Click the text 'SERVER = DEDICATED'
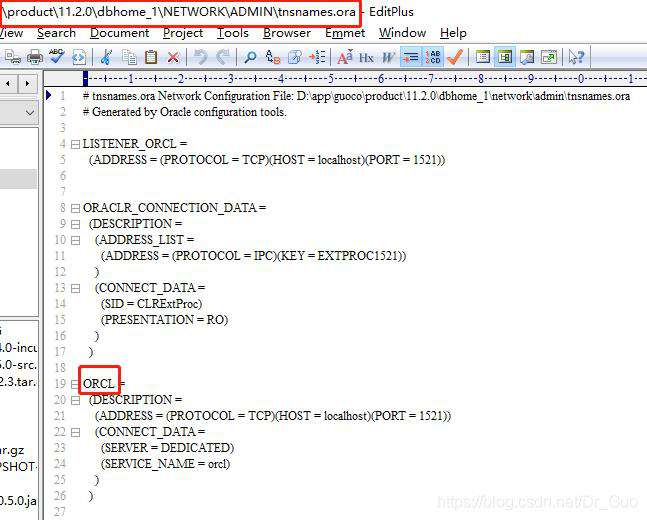 click(167, 448)
